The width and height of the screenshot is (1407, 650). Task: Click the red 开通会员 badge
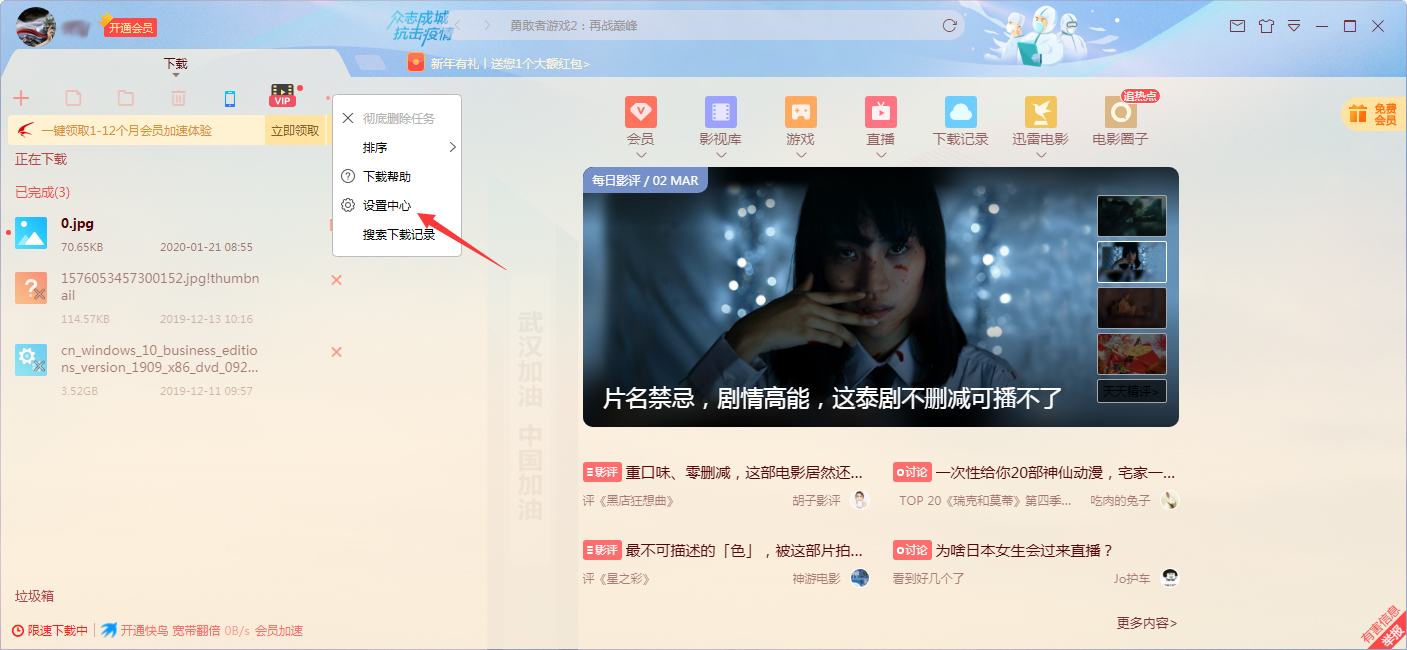[x=130, y=28]
